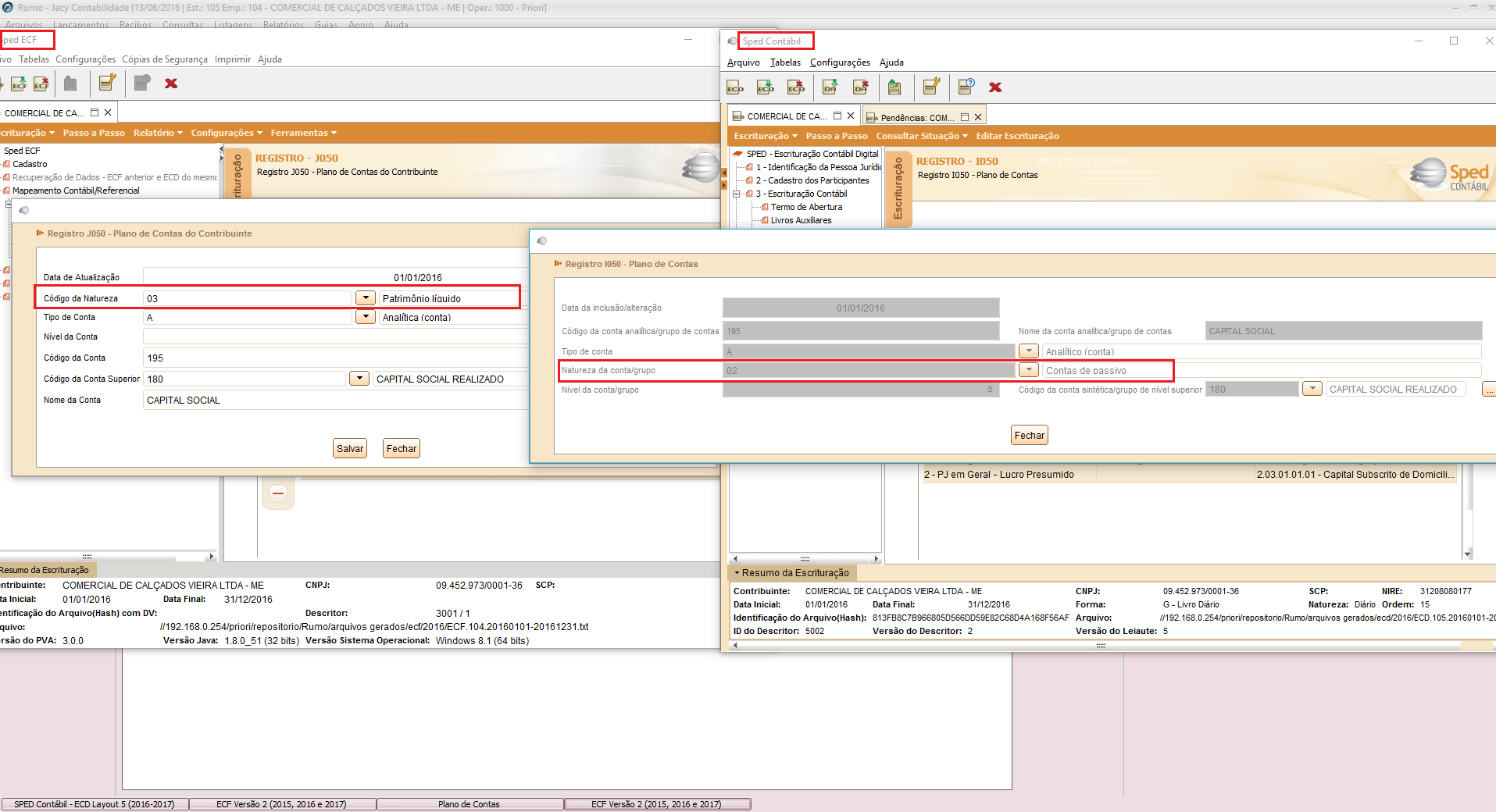
Task: Click the help document icon in Sped Contábil toolbar
Action: (x=966, y=87)
